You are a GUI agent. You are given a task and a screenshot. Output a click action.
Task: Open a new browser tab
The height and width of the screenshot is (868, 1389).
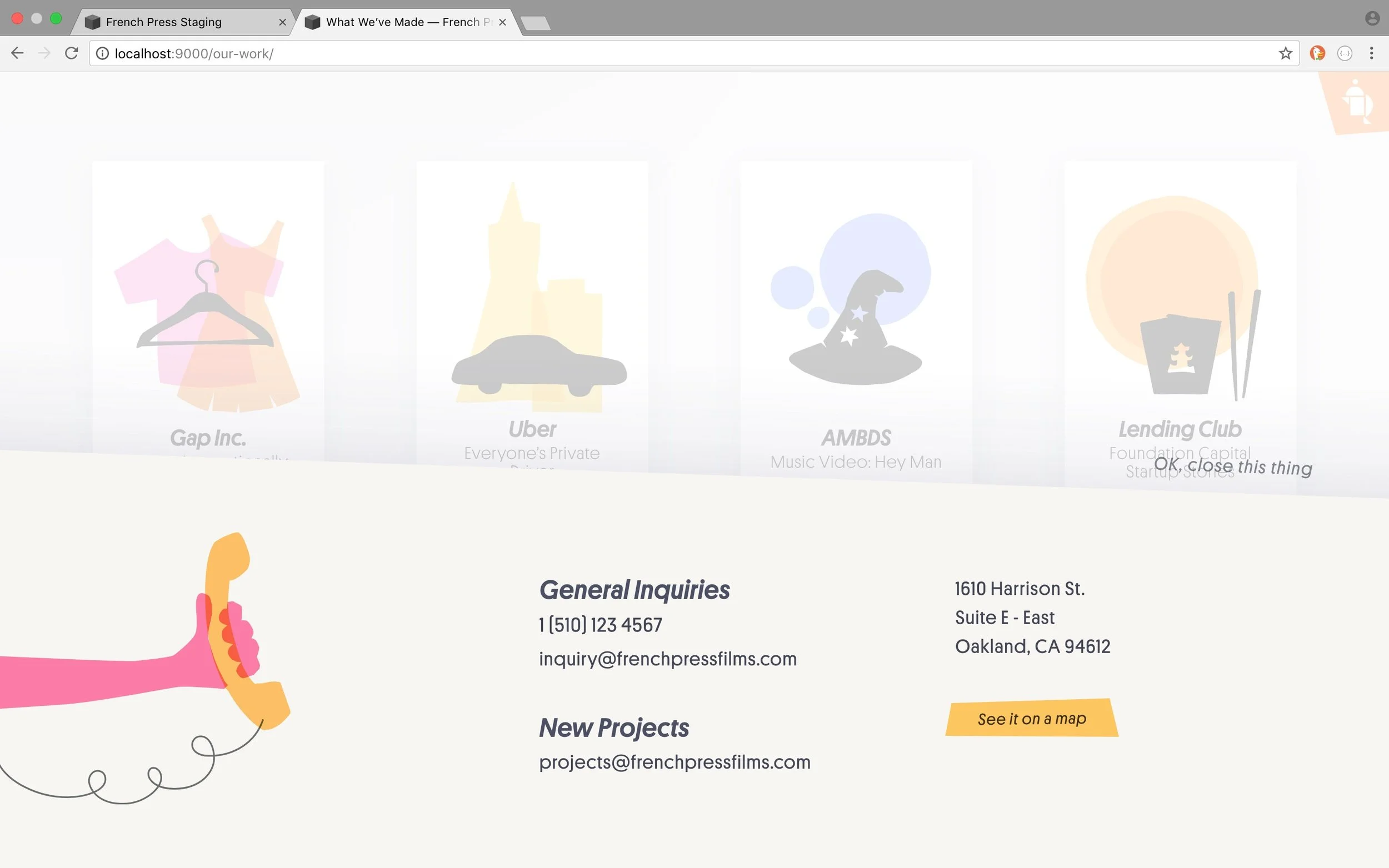(535, 23)
